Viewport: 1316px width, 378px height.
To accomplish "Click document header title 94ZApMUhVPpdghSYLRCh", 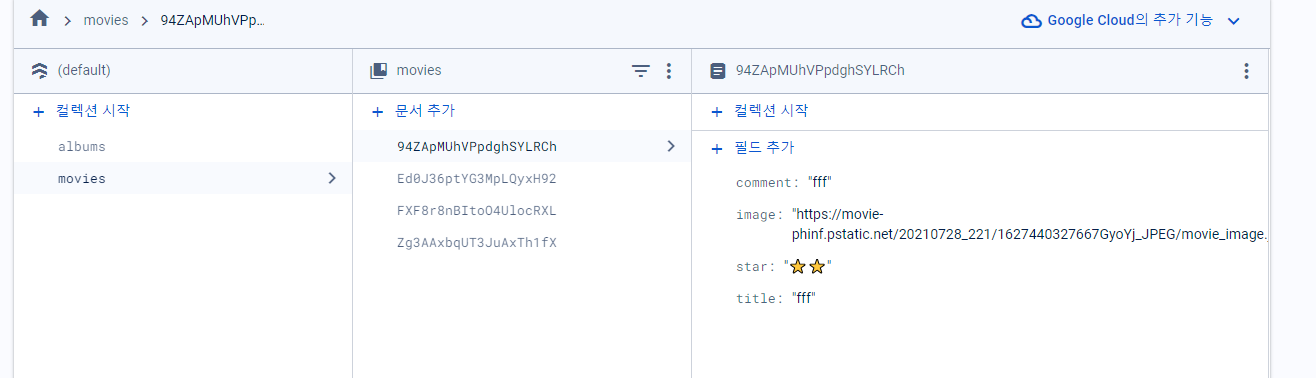I will click(x=820, y=71).
